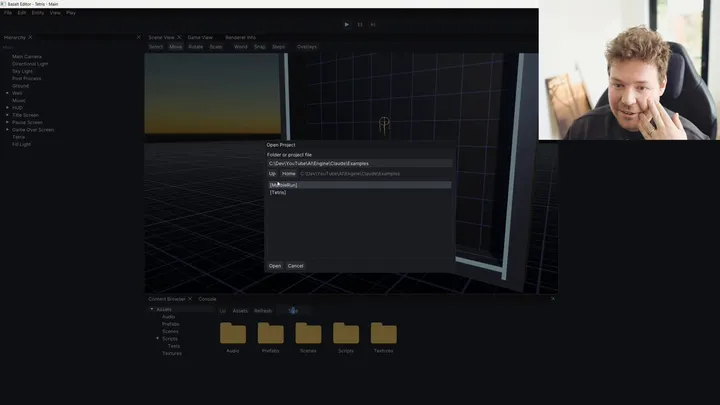Click Up in the Content Browser toolbar
This screenshot has width=720, height=405.
[x=223, y=311]
